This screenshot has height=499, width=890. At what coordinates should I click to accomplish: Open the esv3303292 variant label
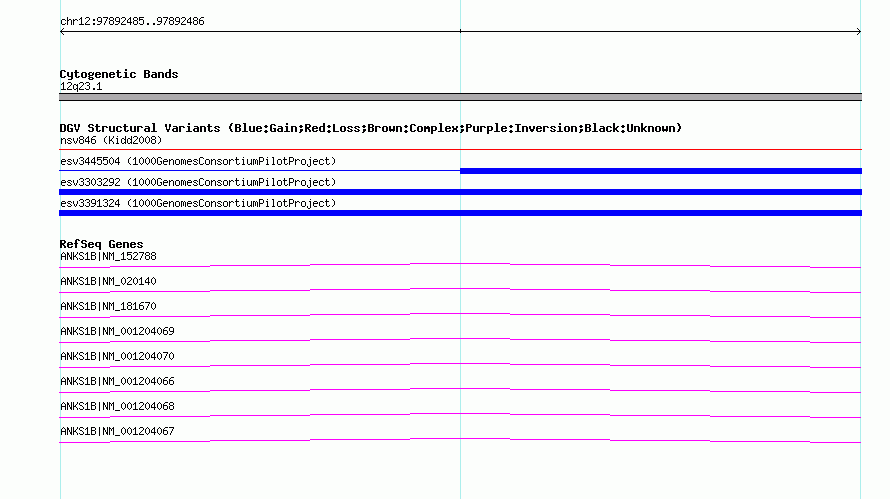tap(198, 182)
